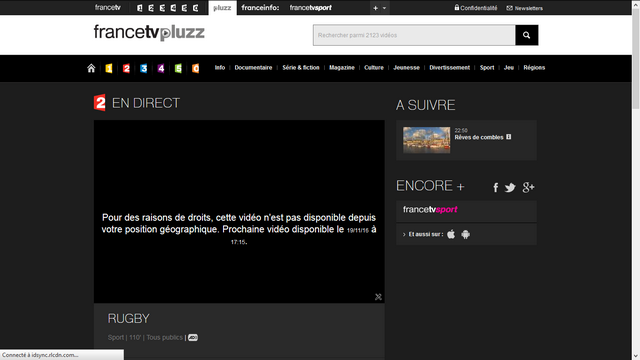Open the Jeunesse category
The height and width of the screenshot is (360, 640).
(406, 68)
